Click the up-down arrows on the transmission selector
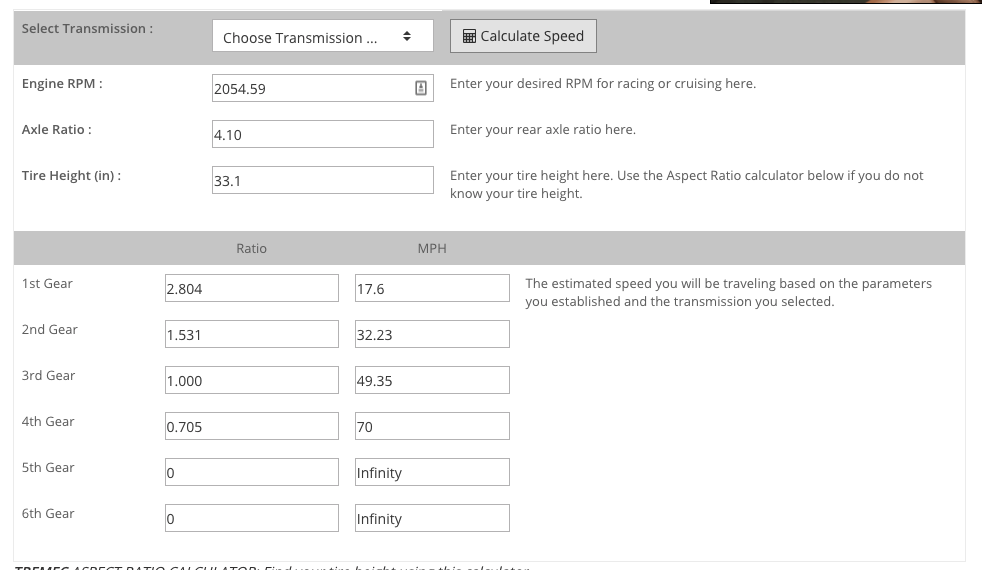 coord(406,36)
